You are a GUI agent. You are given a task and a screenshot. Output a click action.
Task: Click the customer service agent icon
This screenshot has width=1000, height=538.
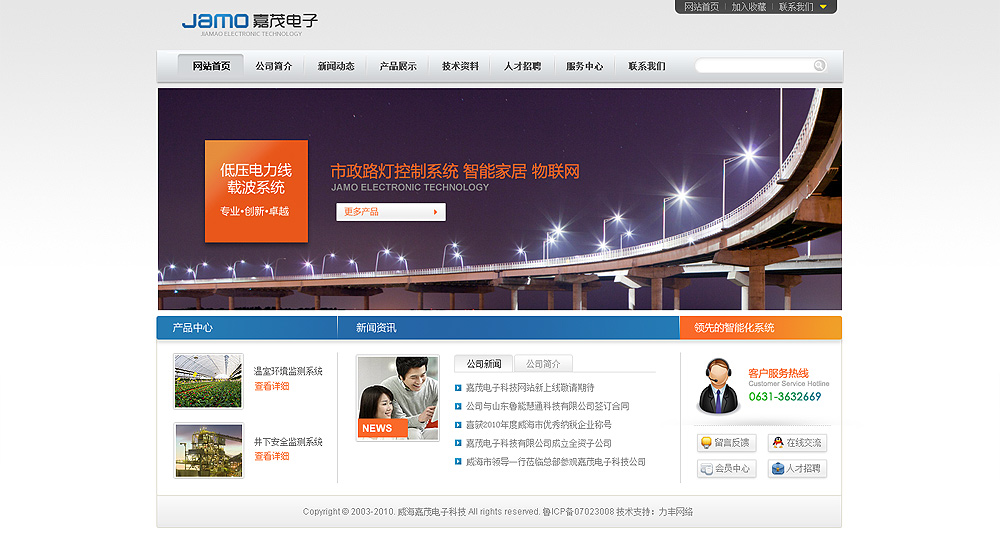click(x=718, y=386)
